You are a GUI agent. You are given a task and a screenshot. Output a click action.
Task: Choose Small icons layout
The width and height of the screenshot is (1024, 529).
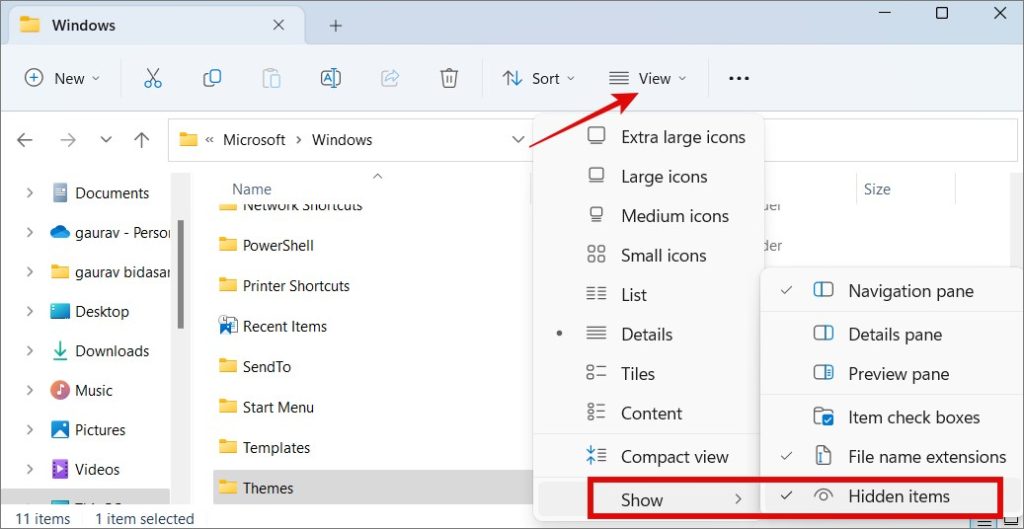tap(648, 255)
